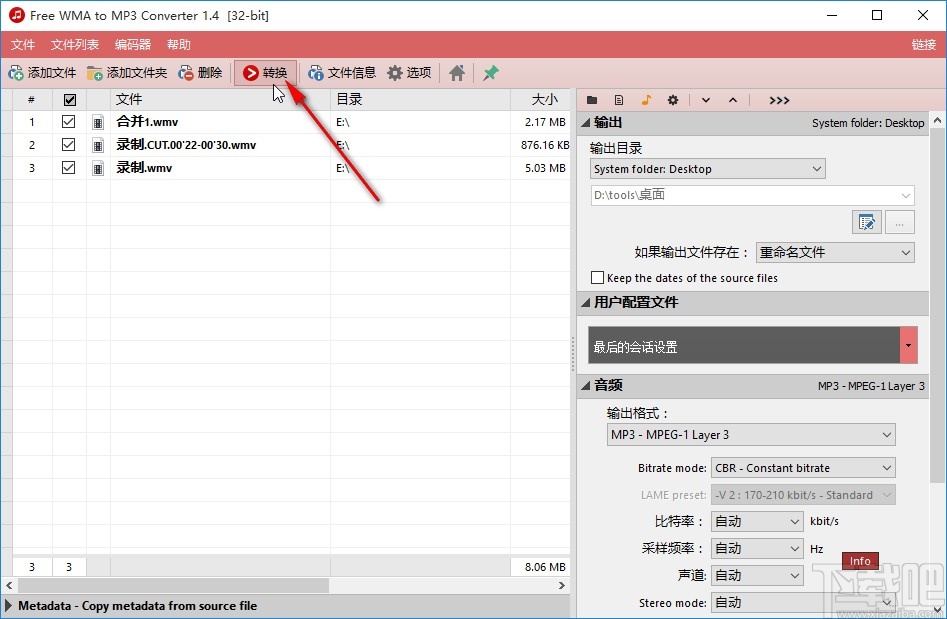Open the 帮助 menu
This screenshot has width=947, height=619.
(x=176, y=44)
